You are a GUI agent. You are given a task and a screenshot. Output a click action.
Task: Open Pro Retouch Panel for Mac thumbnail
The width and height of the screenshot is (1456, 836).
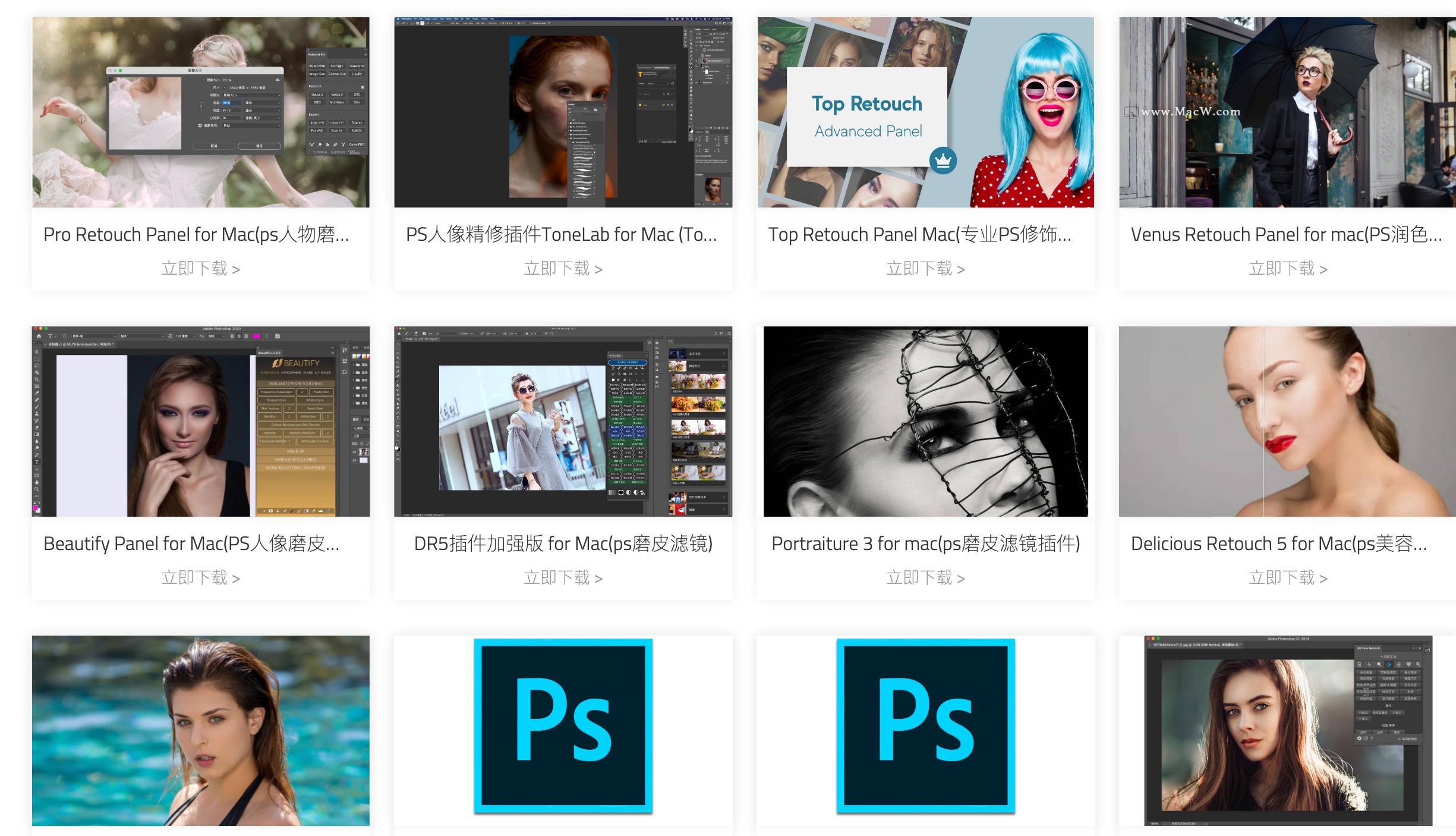[x=200, y=112]
